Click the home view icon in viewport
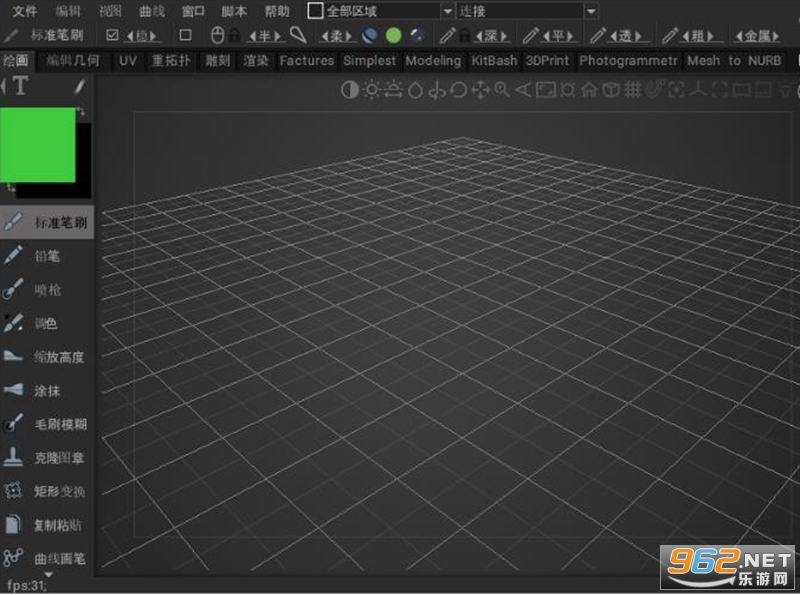This screenshot has height=595, width=800. [x=589, y=91]
